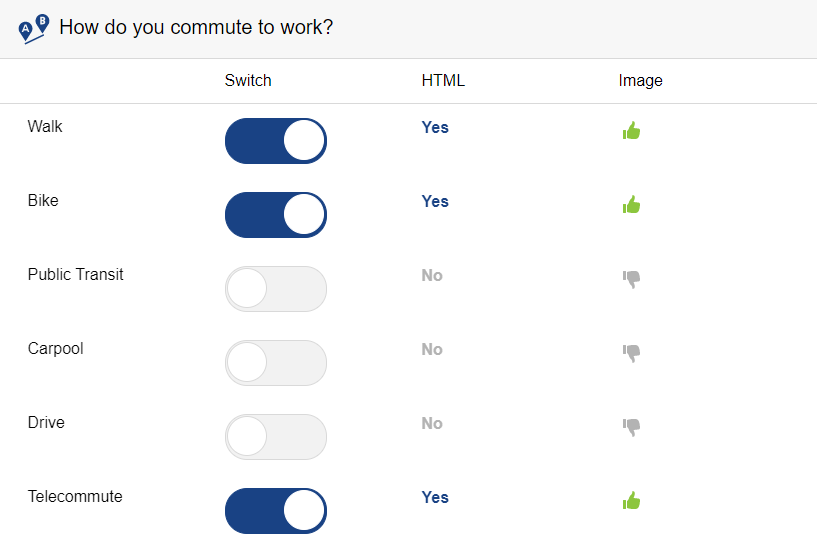
Task: Switch on the Drive option
Action: click(x=276, y=437)
